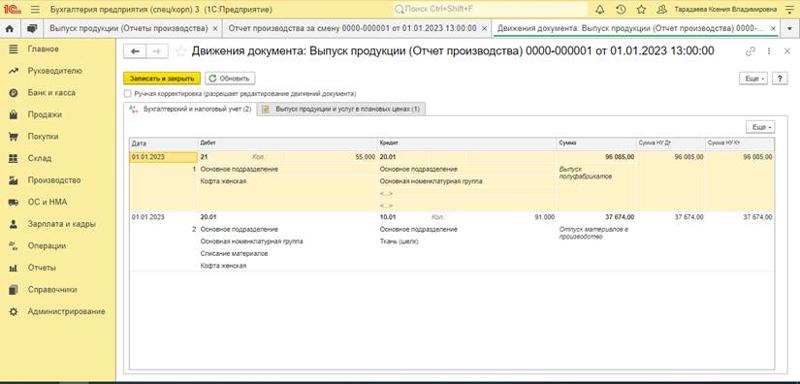Click the home page icon
Viewport: 800px width, 384px height.
[9, 29]
